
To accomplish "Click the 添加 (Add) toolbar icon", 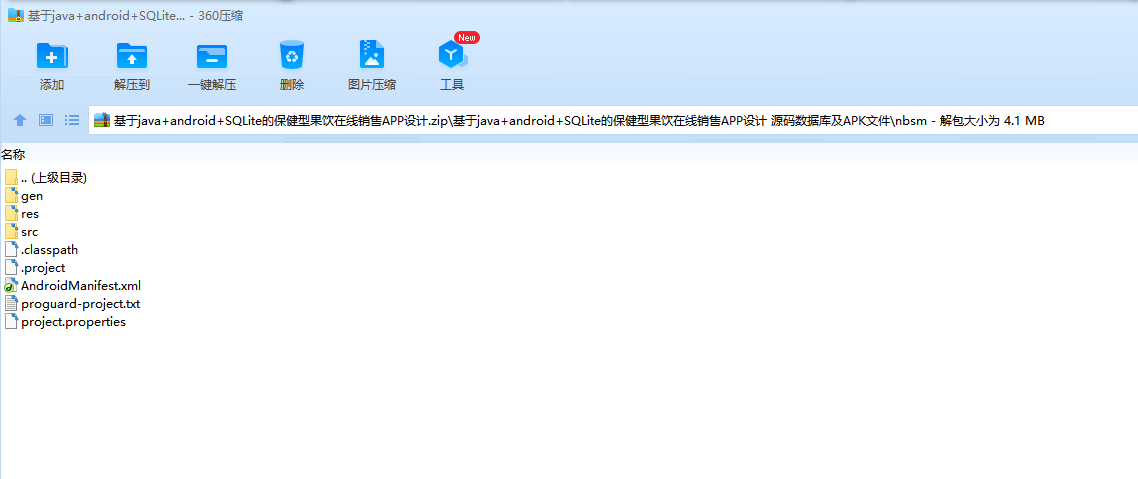I will tap(52, 56).
